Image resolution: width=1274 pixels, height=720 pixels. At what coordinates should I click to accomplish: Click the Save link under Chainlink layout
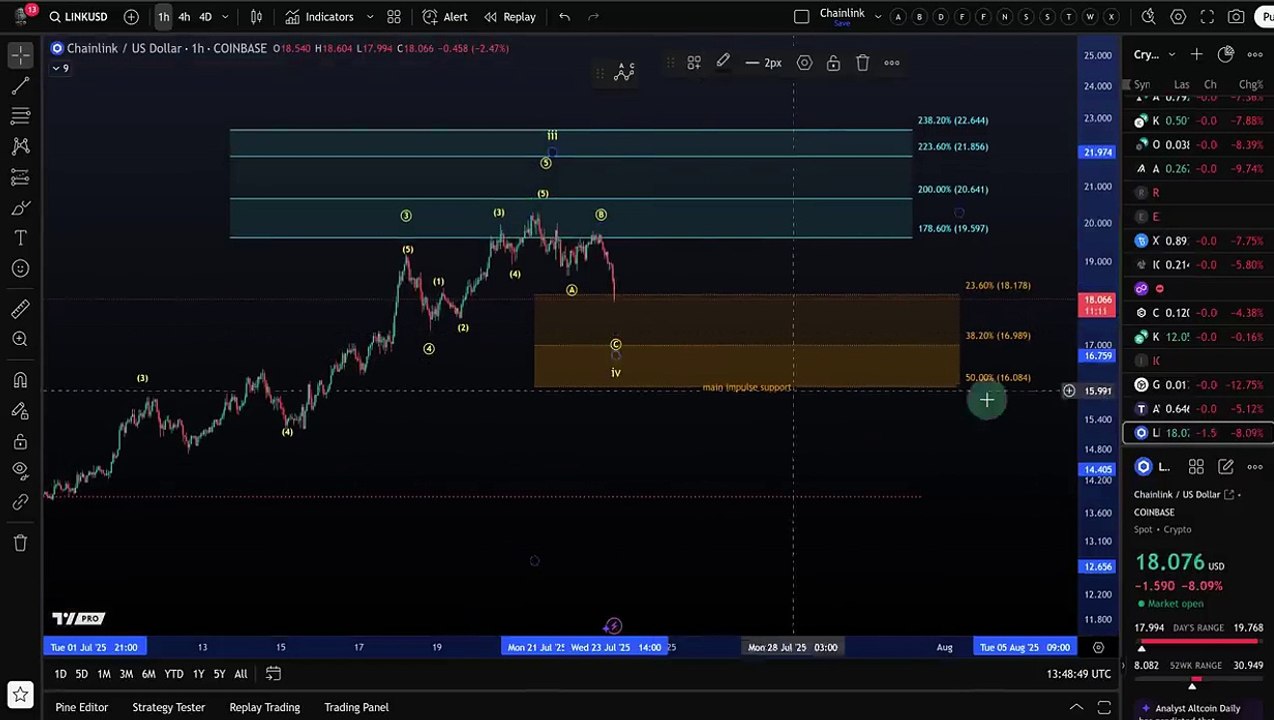tap(842, 23)
